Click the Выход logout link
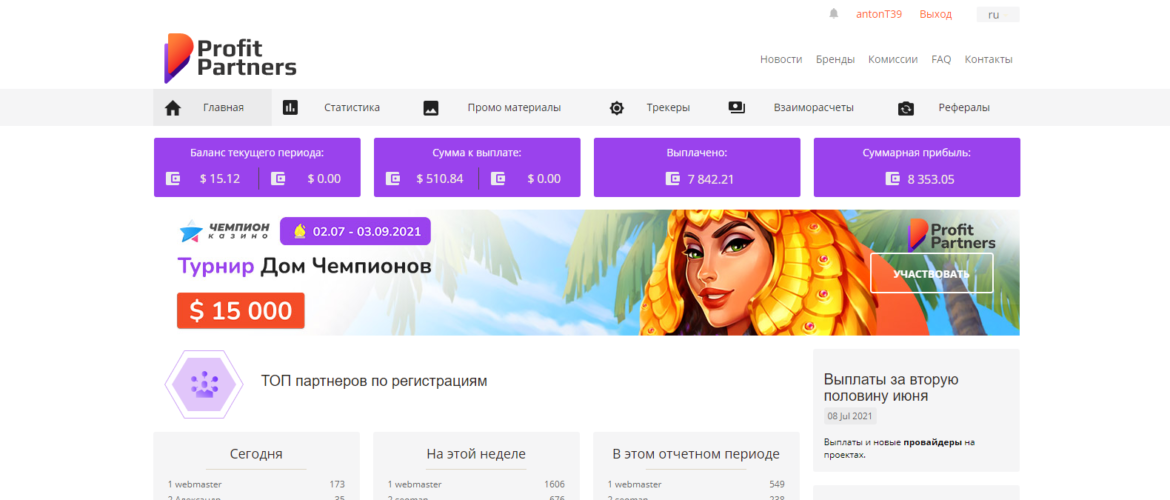Viewport: 1170px width, 500px height. coord(936,14)
